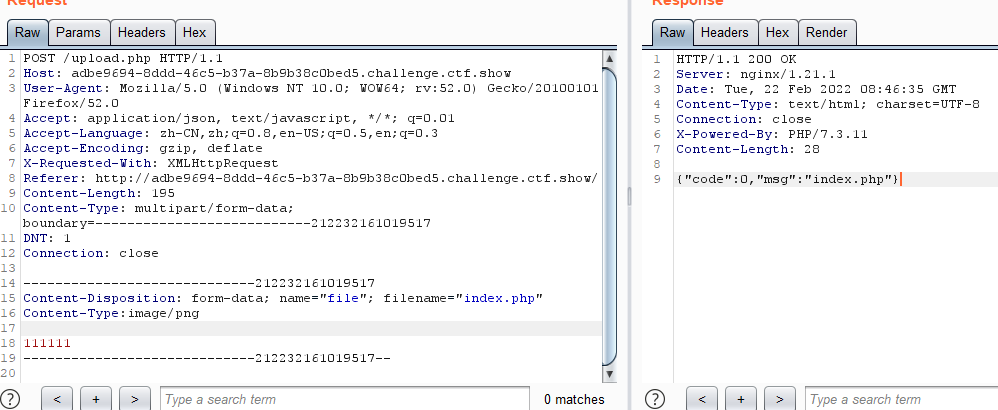Go to next match in Response search
The width and height of the screenshot is (998, 410).
coord(780,399)
